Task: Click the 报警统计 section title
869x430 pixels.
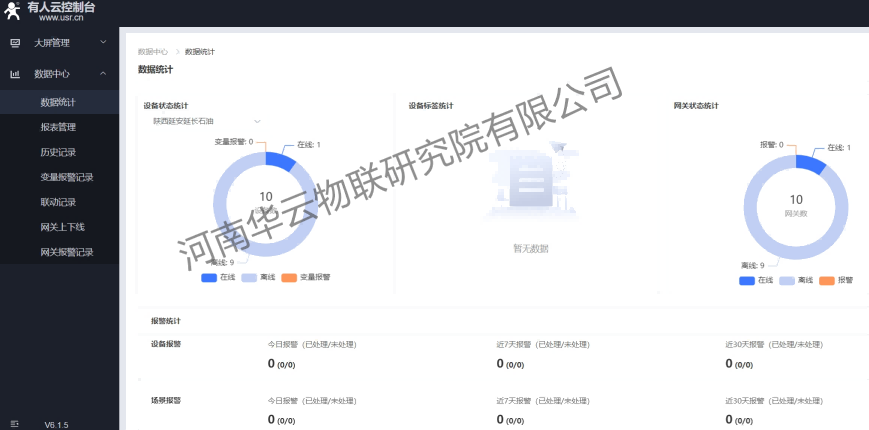Action: tap(166, 321)
